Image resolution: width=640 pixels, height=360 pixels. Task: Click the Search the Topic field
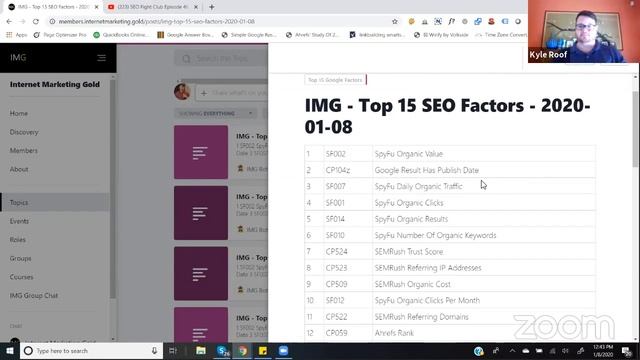[x=221, y=59]
